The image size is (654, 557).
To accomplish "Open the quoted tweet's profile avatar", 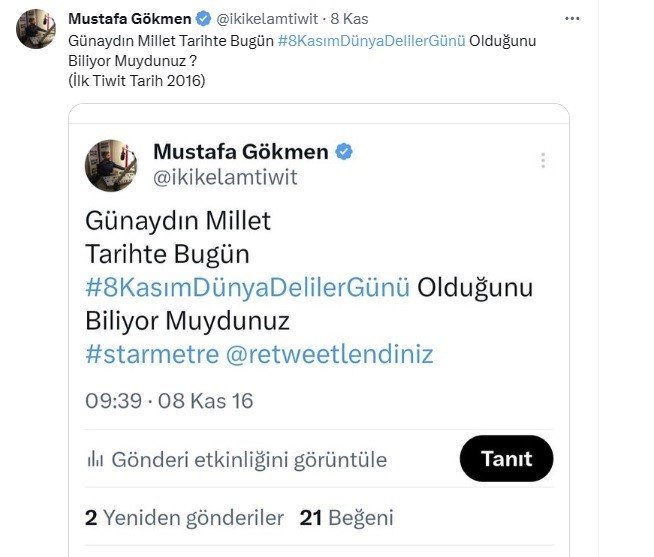I will coord(111,165).
